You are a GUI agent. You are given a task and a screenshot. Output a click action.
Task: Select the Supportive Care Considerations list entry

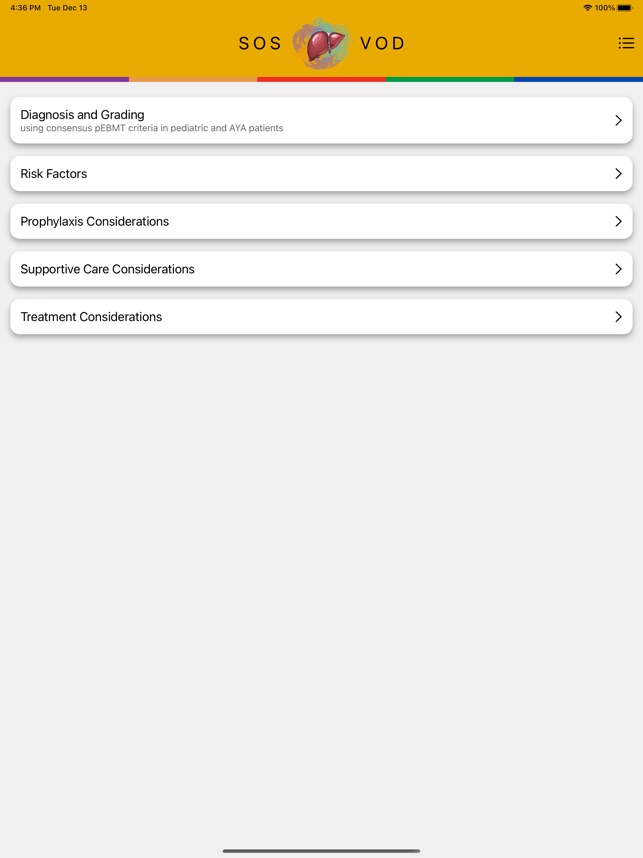click(300, 268)
